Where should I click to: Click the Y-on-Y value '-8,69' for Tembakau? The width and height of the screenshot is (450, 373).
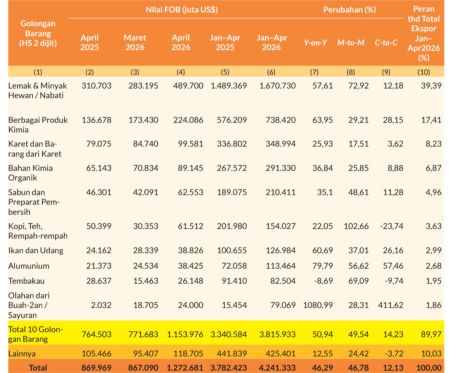pyautogui.click(x=323, y=281)
